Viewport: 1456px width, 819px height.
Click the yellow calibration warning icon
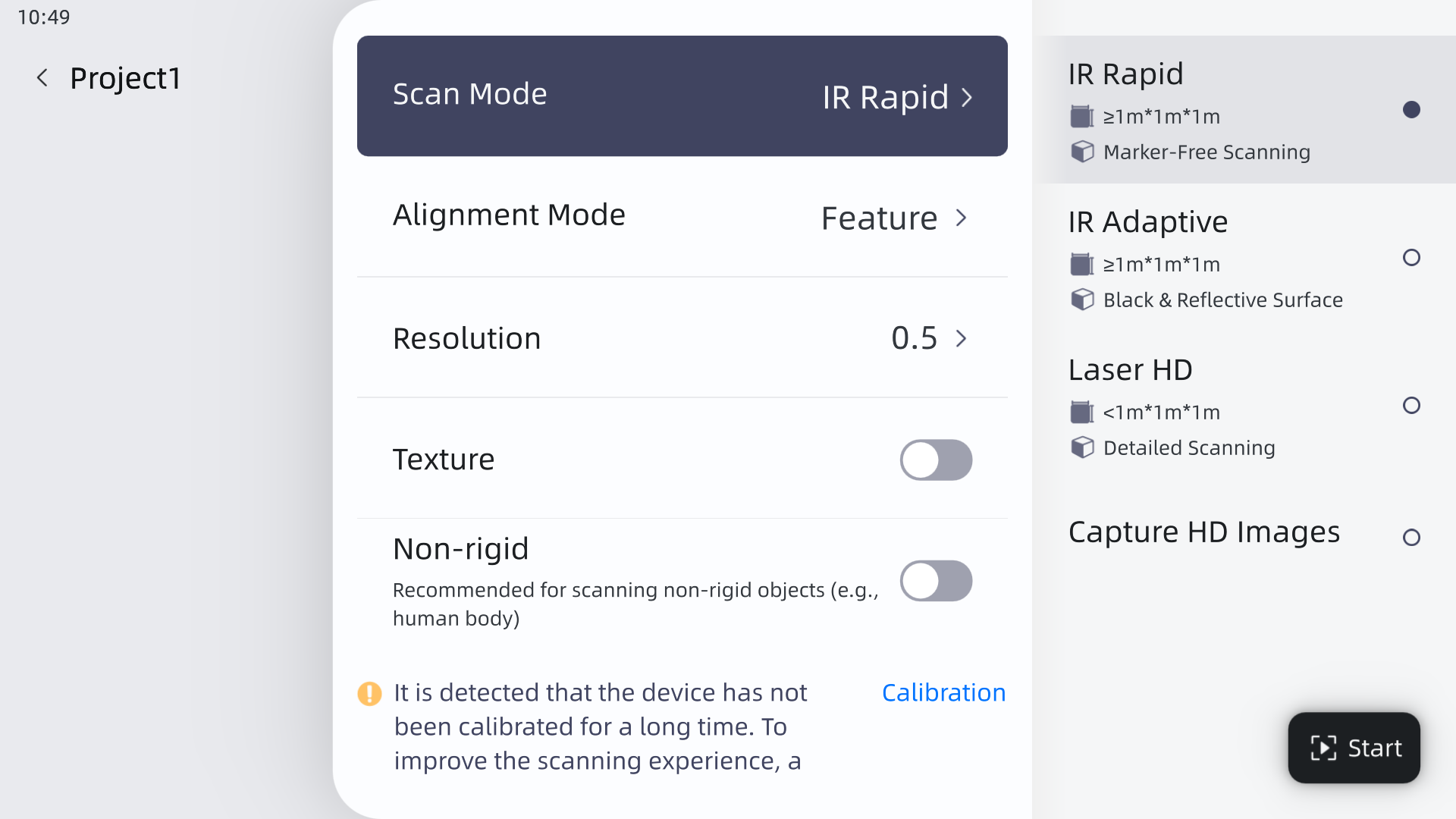tap(369, 693)
